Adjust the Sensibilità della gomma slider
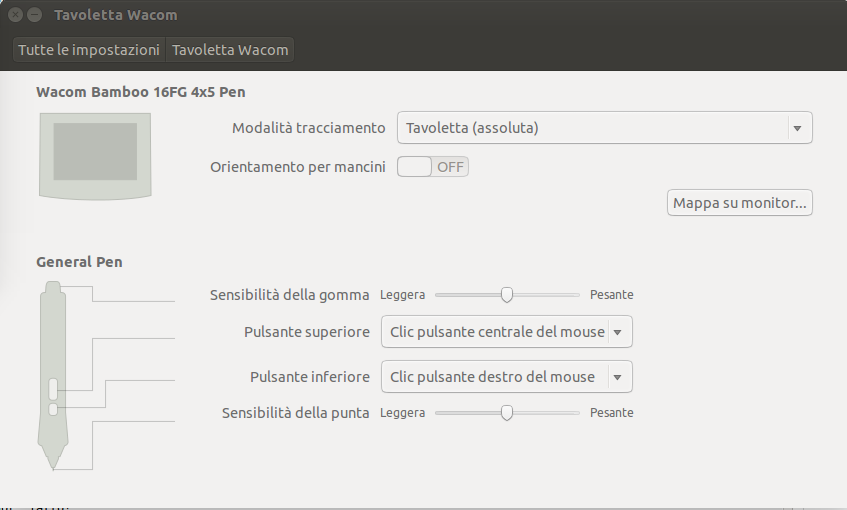 point(507,295)
